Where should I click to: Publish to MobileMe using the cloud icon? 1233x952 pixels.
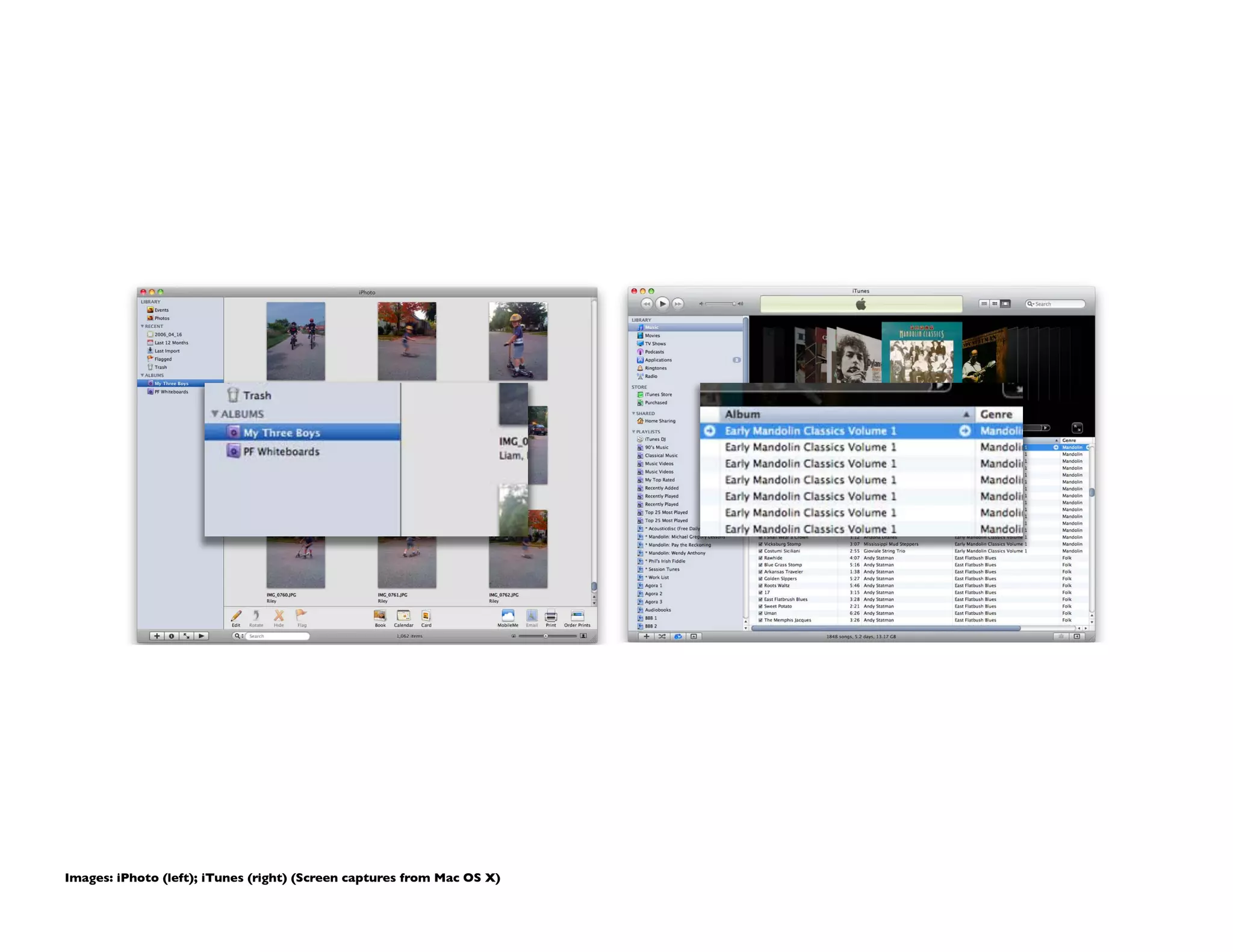click(x=508, y=615)
